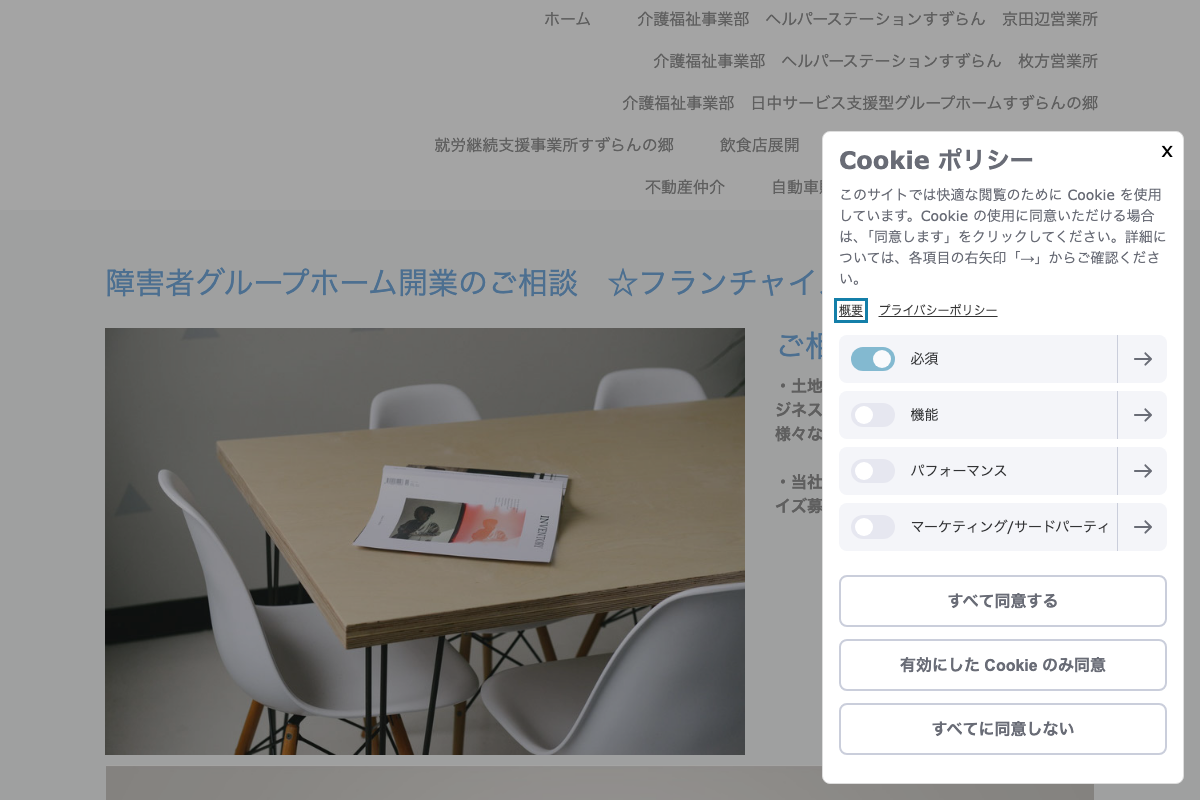
Task: Click the Cookie ポリシー title text
Action: coord(936,160)
